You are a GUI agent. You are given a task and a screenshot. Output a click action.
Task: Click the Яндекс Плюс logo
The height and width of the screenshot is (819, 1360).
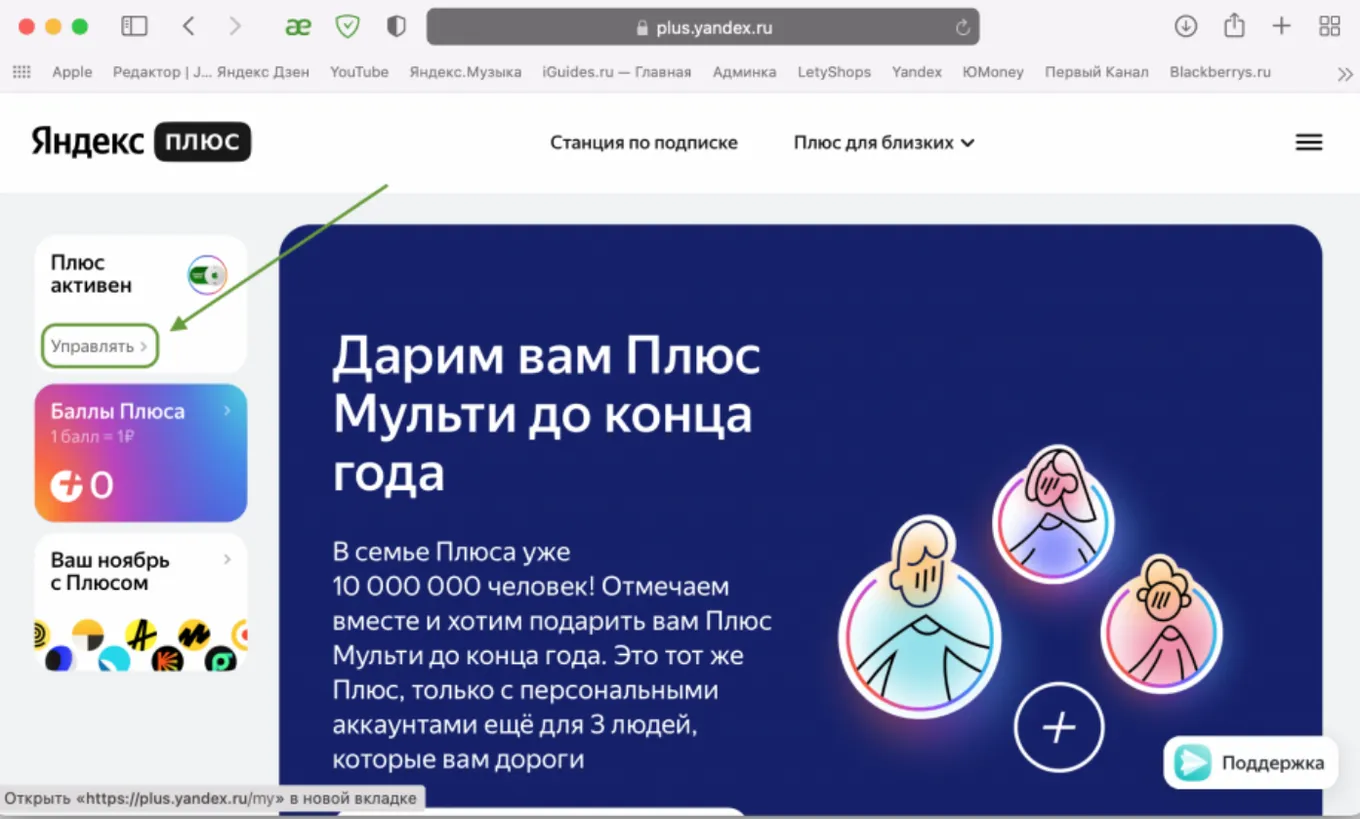click(141, 142)
